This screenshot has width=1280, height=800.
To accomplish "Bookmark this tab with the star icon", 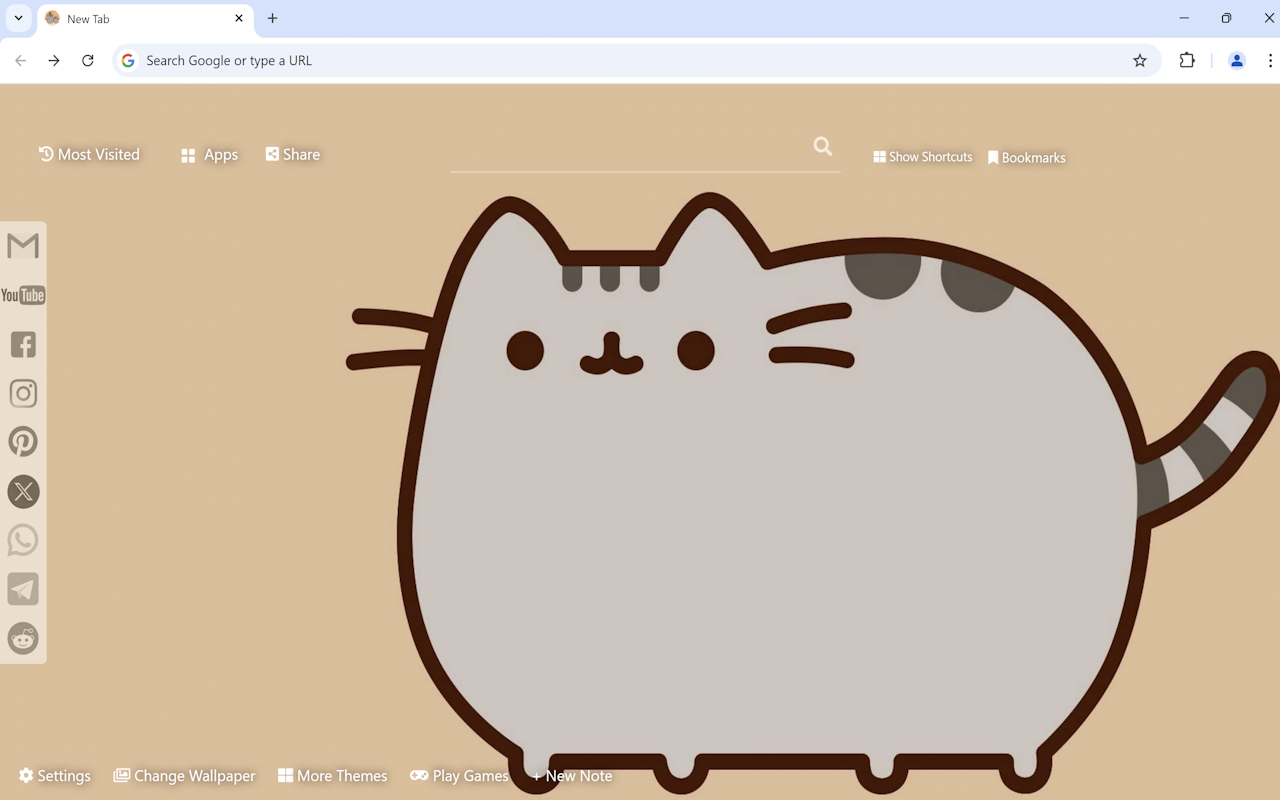I will pyautogui.click(x=1140, y=61).
